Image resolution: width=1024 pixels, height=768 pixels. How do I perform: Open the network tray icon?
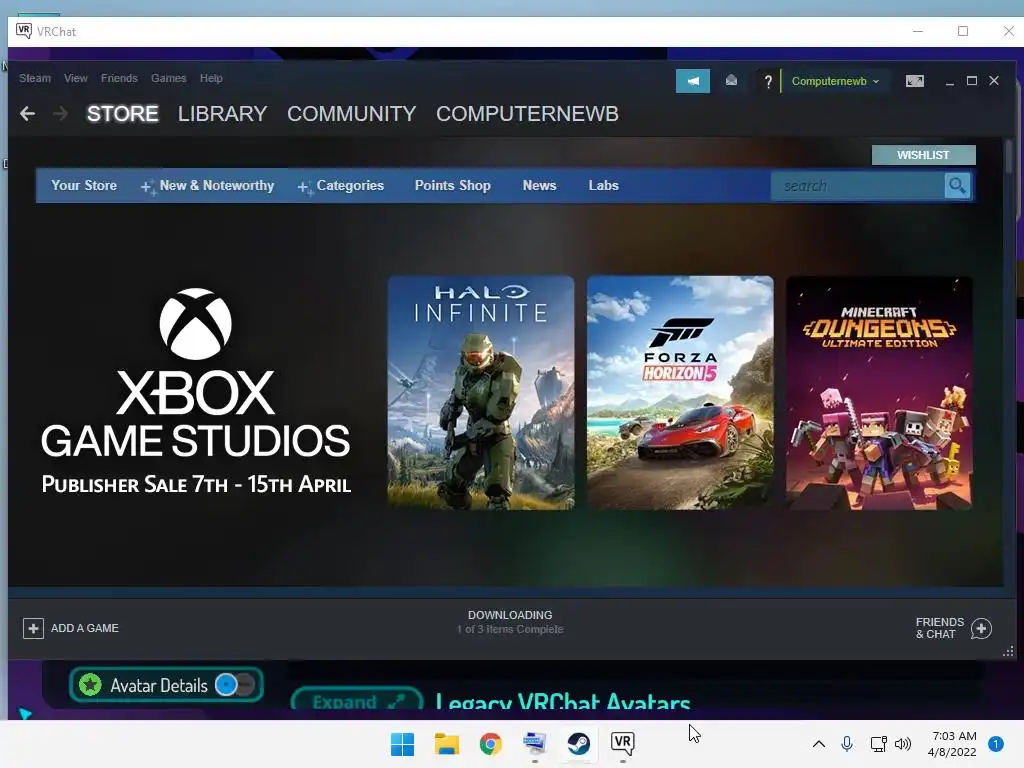coord(878,744)
